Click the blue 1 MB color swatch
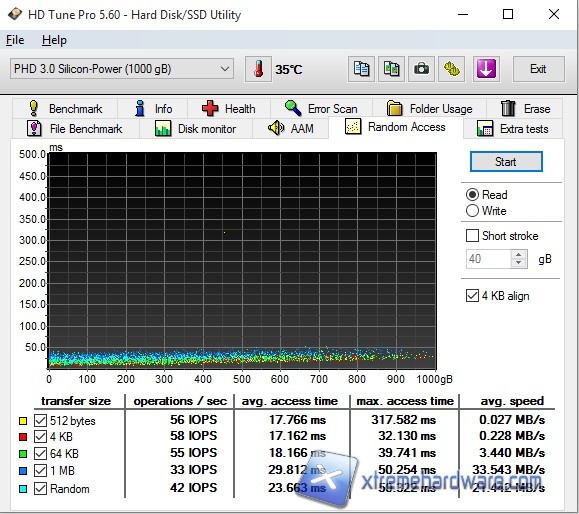579x514 pixels. point(23,471)
